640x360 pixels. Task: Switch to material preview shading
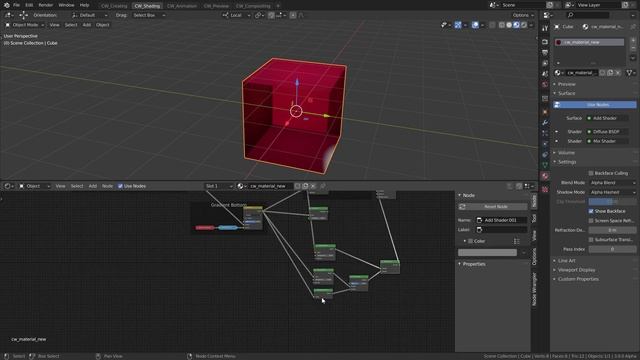coord(516,25)
